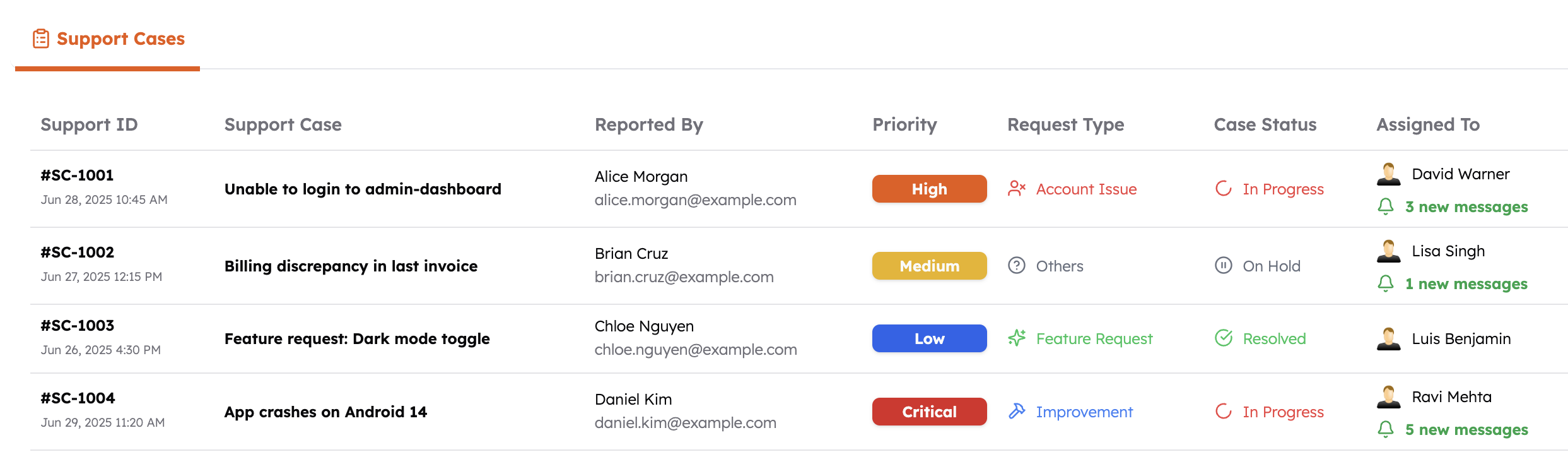
Task: Click the On Hold pause icon
Action: (x=1223, y=266)
